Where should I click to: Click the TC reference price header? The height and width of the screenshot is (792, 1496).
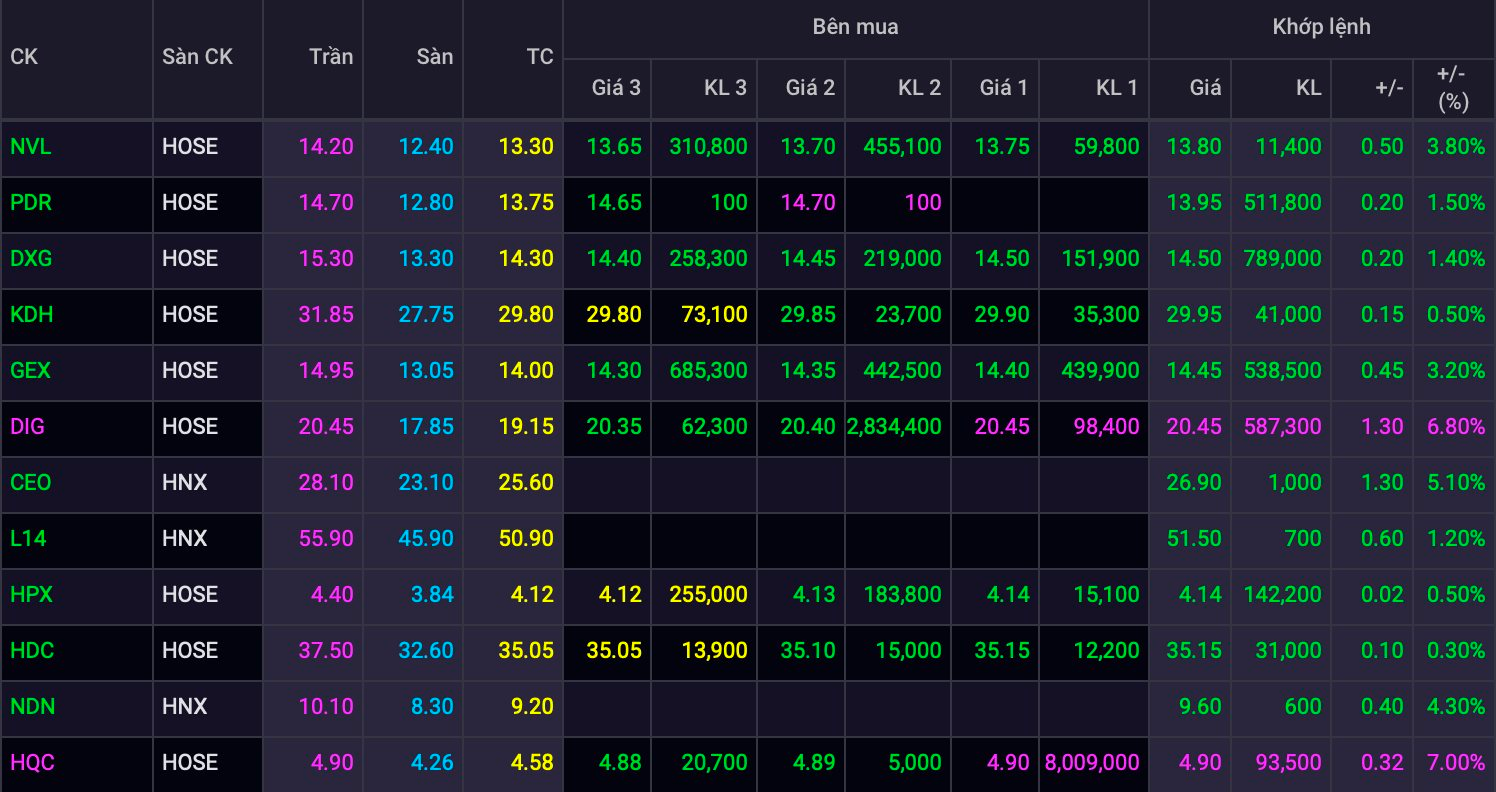coord(540,57)
